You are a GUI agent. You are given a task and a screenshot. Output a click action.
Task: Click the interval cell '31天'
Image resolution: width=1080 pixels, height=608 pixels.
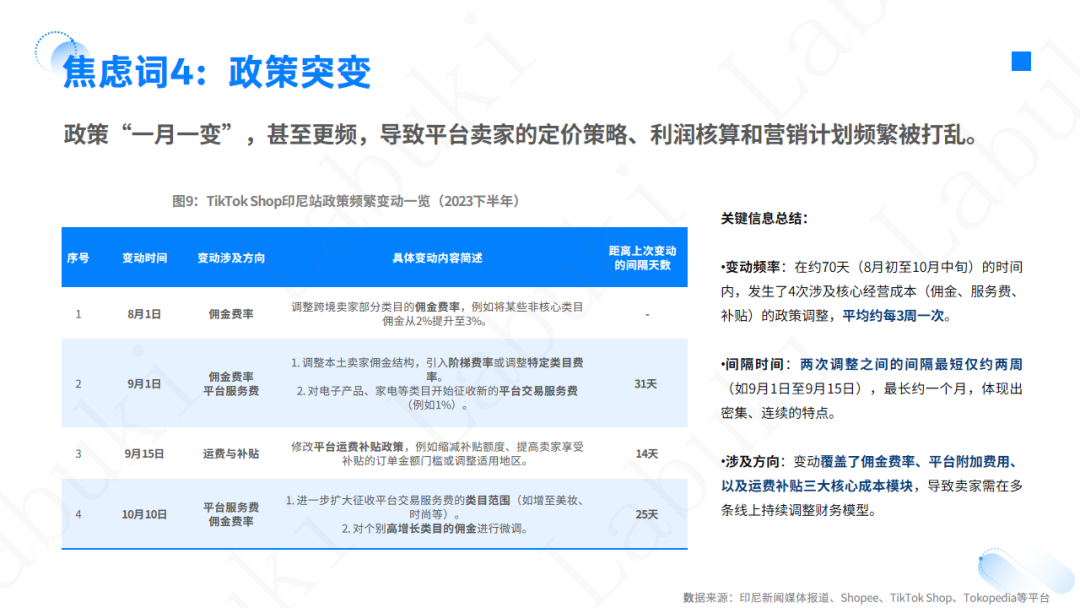[x=645, y=384]
